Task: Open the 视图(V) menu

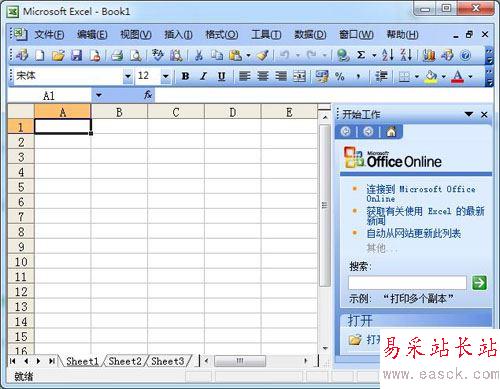Action: [x=136, y=34]
